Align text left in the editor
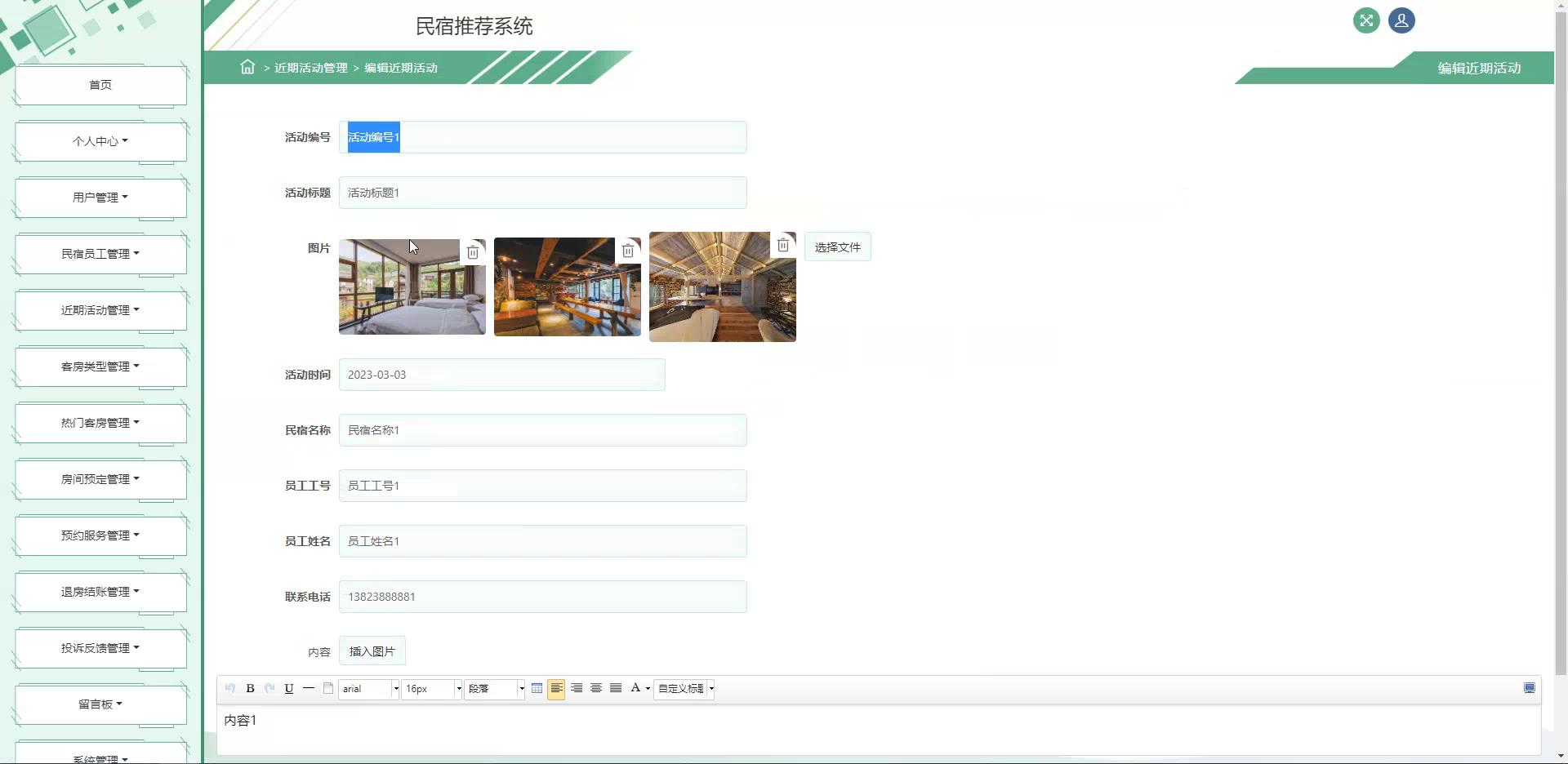Image resolution: width=1568 pixels, height=764 pixels. tap(556, 689)
